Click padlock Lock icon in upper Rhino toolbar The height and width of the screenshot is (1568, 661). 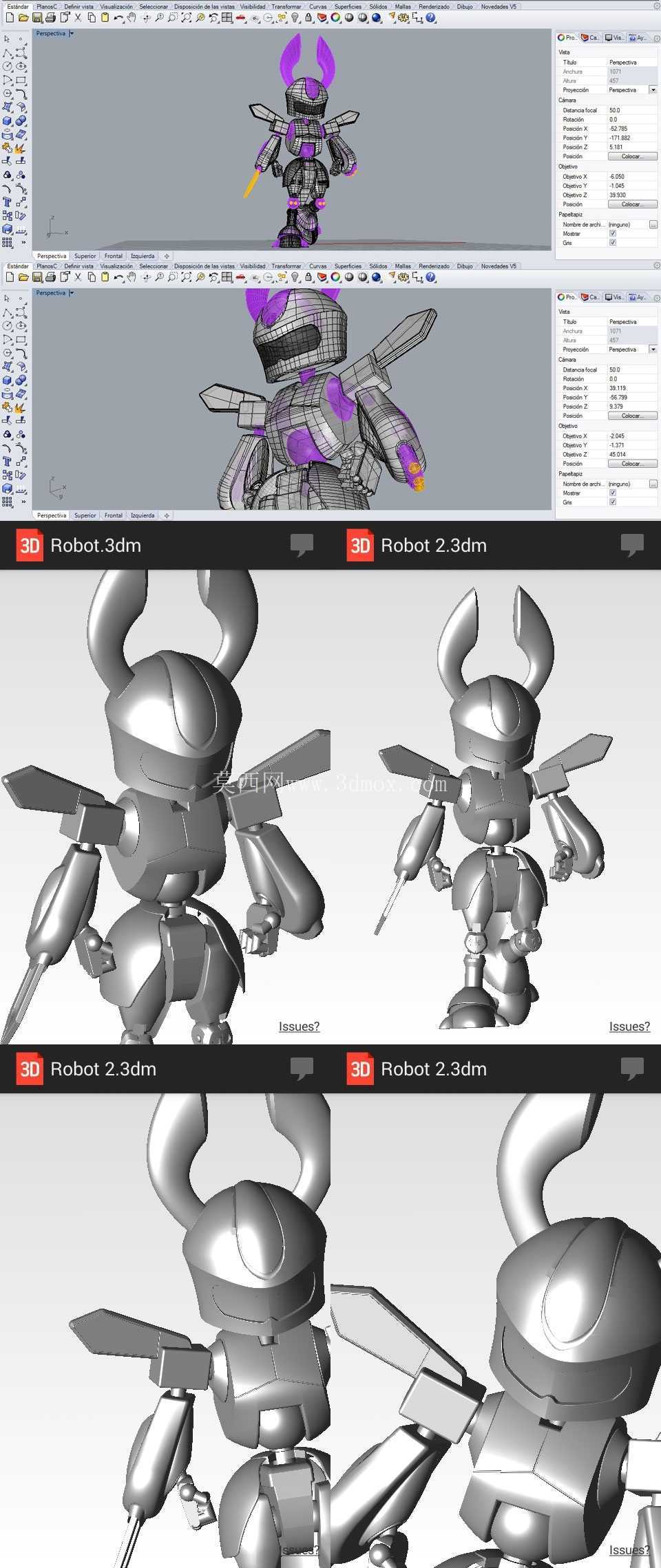[308, 18]
